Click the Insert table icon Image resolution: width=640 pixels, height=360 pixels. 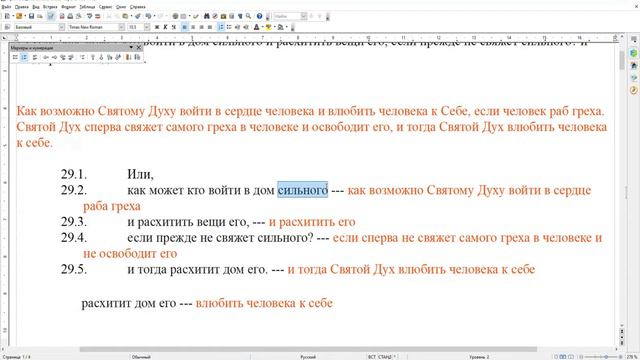pos(183,16)
